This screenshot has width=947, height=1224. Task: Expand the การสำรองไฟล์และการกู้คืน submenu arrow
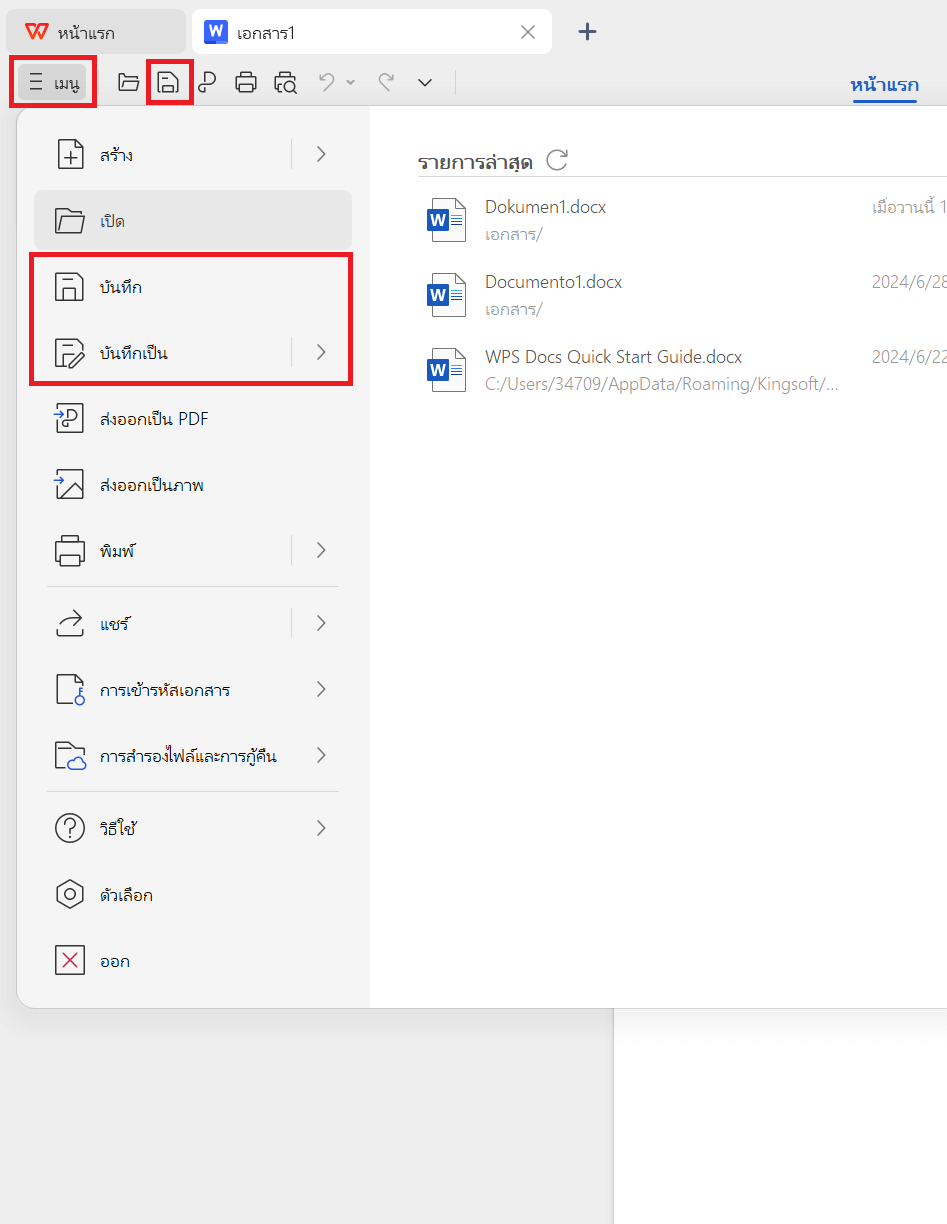321,755
